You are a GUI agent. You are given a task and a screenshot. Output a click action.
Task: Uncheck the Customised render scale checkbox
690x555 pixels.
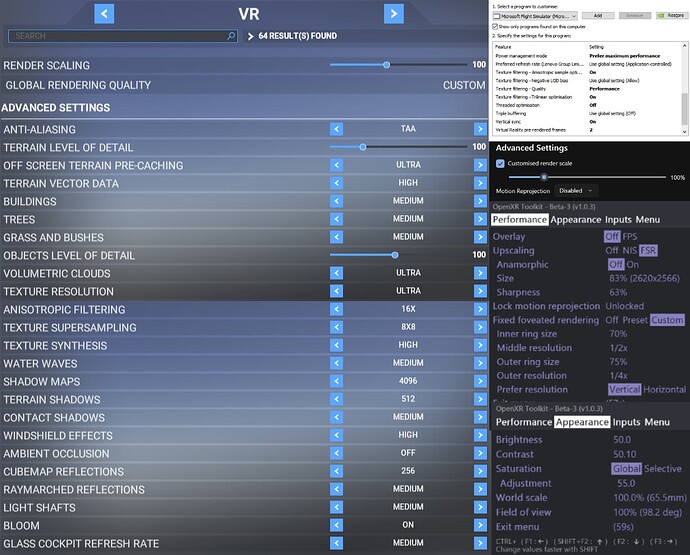pos(500,163)
